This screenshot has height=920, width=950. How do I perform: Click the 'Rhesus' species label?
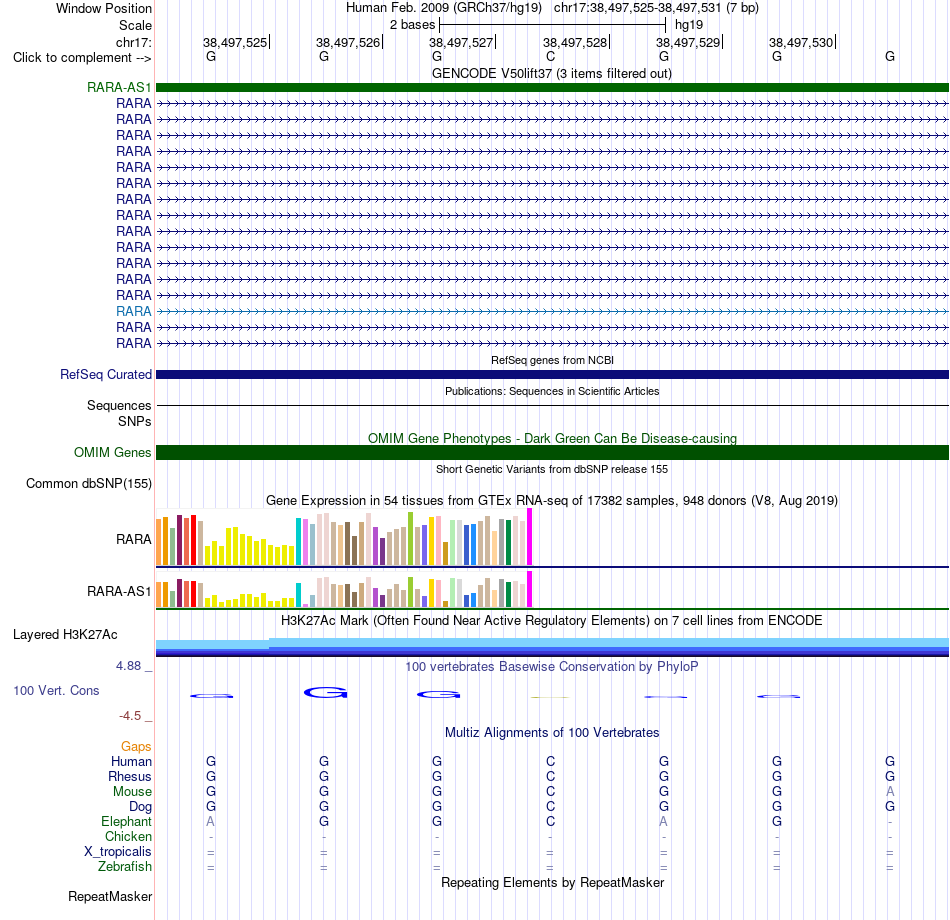click(130, 776)
